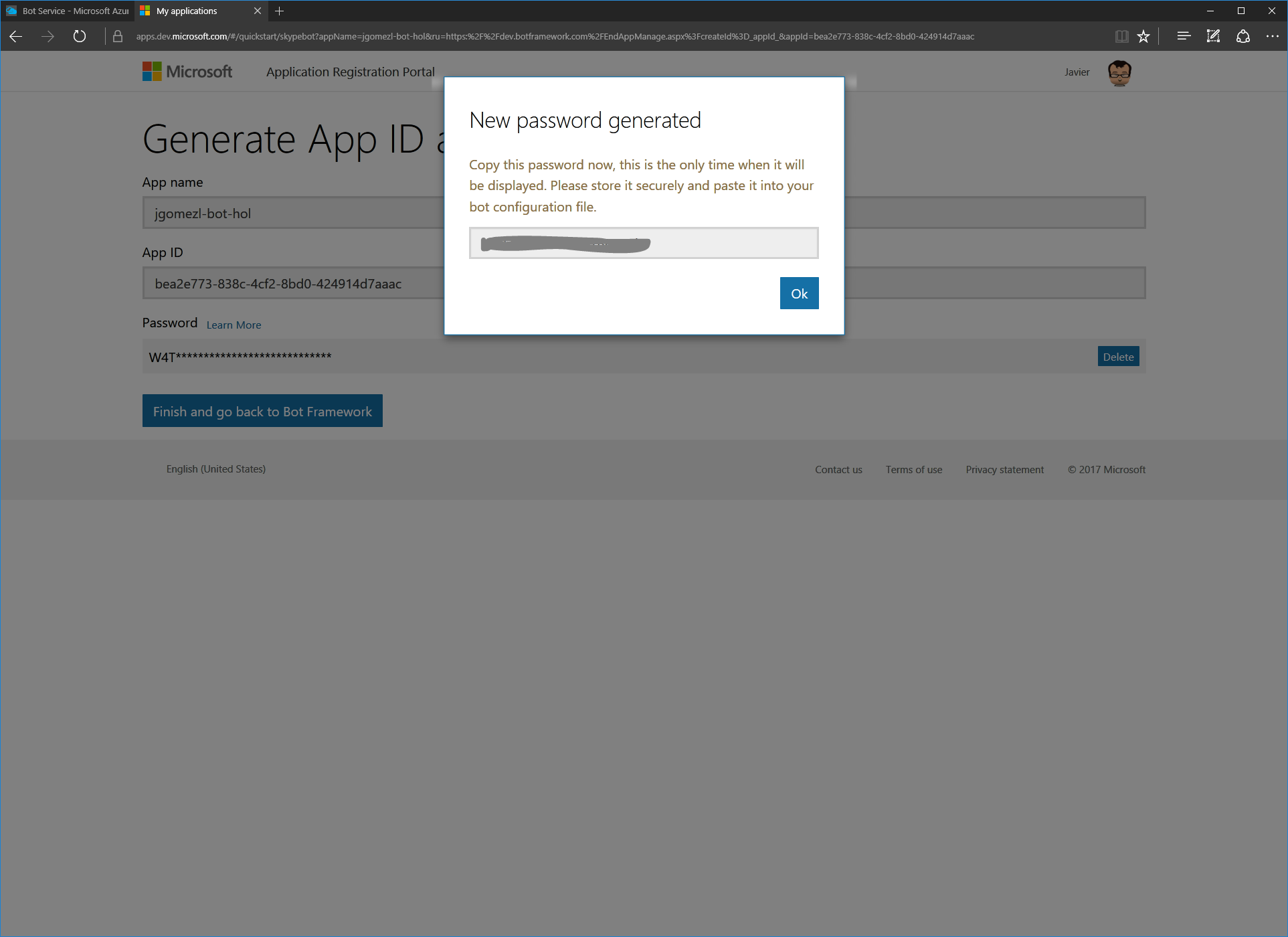
Task: Refresh the page with reload icon
Action: click(80, 36)
